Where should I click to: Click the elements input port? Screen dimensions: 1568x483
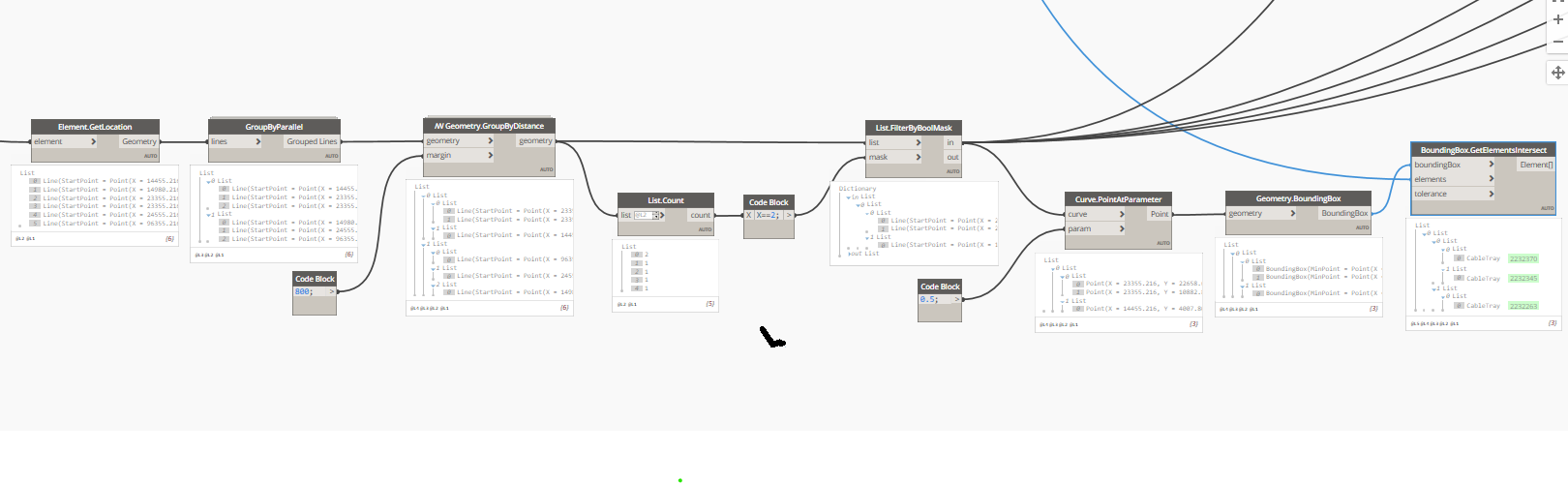pos(1454,179)
